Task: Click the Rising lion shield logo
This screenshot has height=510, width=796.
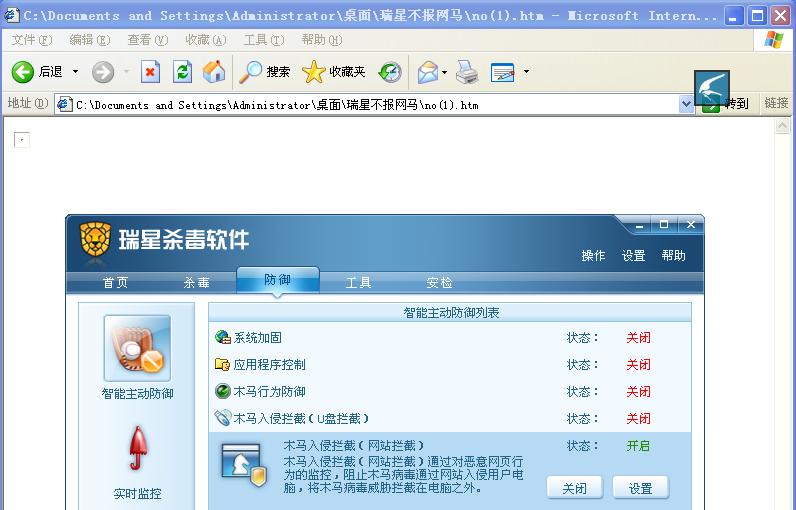Action: pyautogui.click(x=95, y=240)
